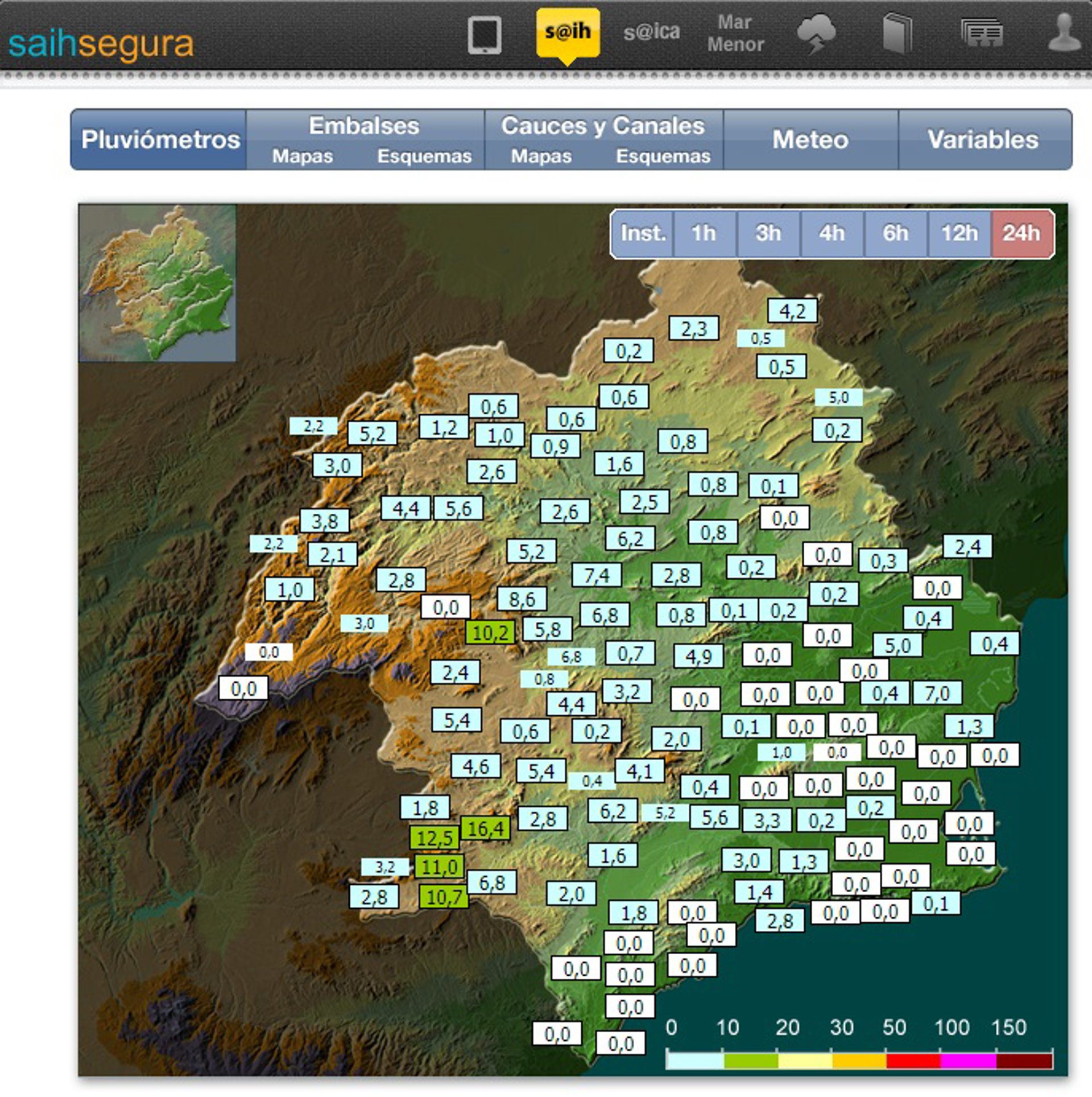Viewport: 1092px width, 1097px height.
Task: Open the s@ica section icon
Action: (x=652, y=32)
